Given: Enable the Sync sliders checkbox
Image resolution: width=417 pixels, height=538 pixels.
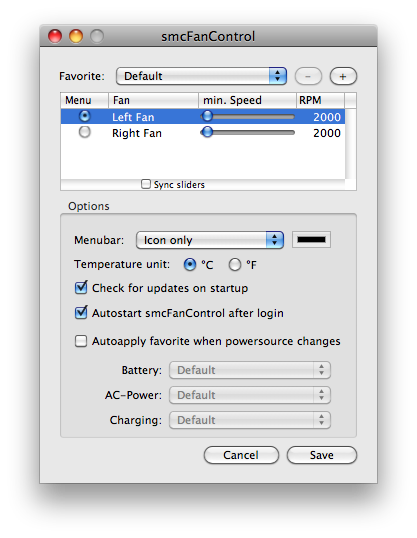Looking at the screenshot, I should point(146,184).
